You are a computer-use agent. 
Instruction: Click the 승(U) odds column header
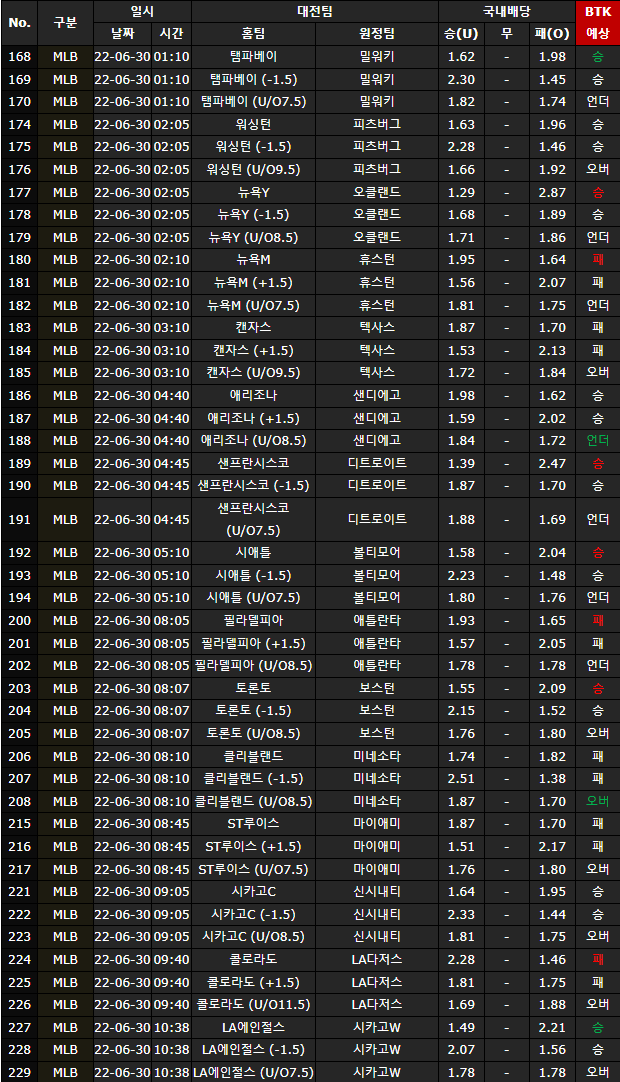461,34
